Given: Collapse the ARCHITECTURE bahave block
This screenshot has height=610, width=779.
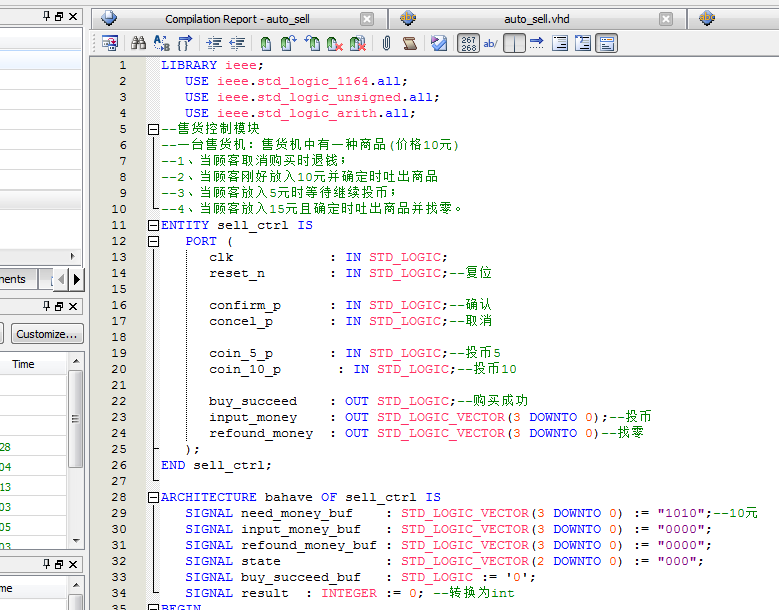Looking at the screenshot, I should click(x=153, y=497).
